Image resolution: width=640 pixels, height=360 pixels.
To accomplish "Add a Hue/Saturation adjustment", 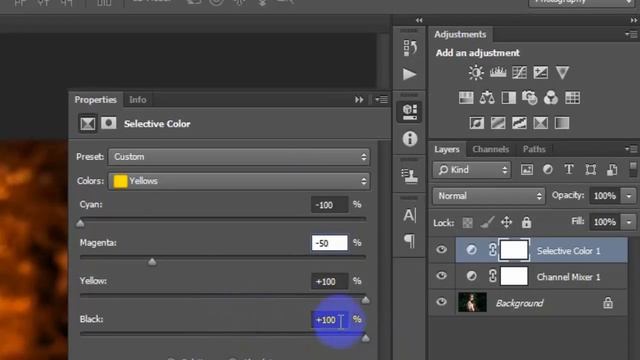I will coord(466,98).
